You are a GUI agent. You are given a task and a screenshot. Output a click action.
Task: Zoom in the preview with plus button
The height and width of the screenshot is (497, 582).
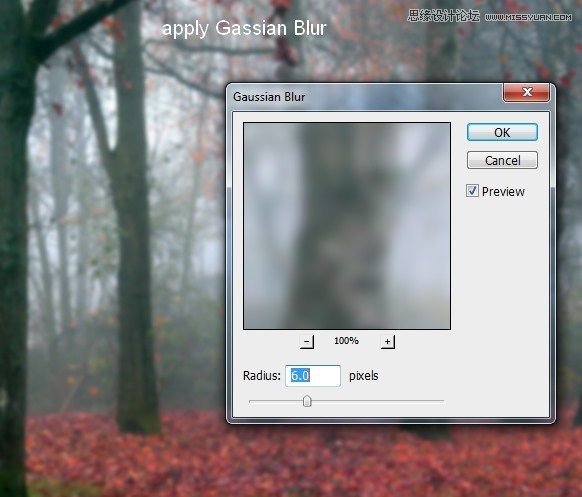[x=388, y=341]
